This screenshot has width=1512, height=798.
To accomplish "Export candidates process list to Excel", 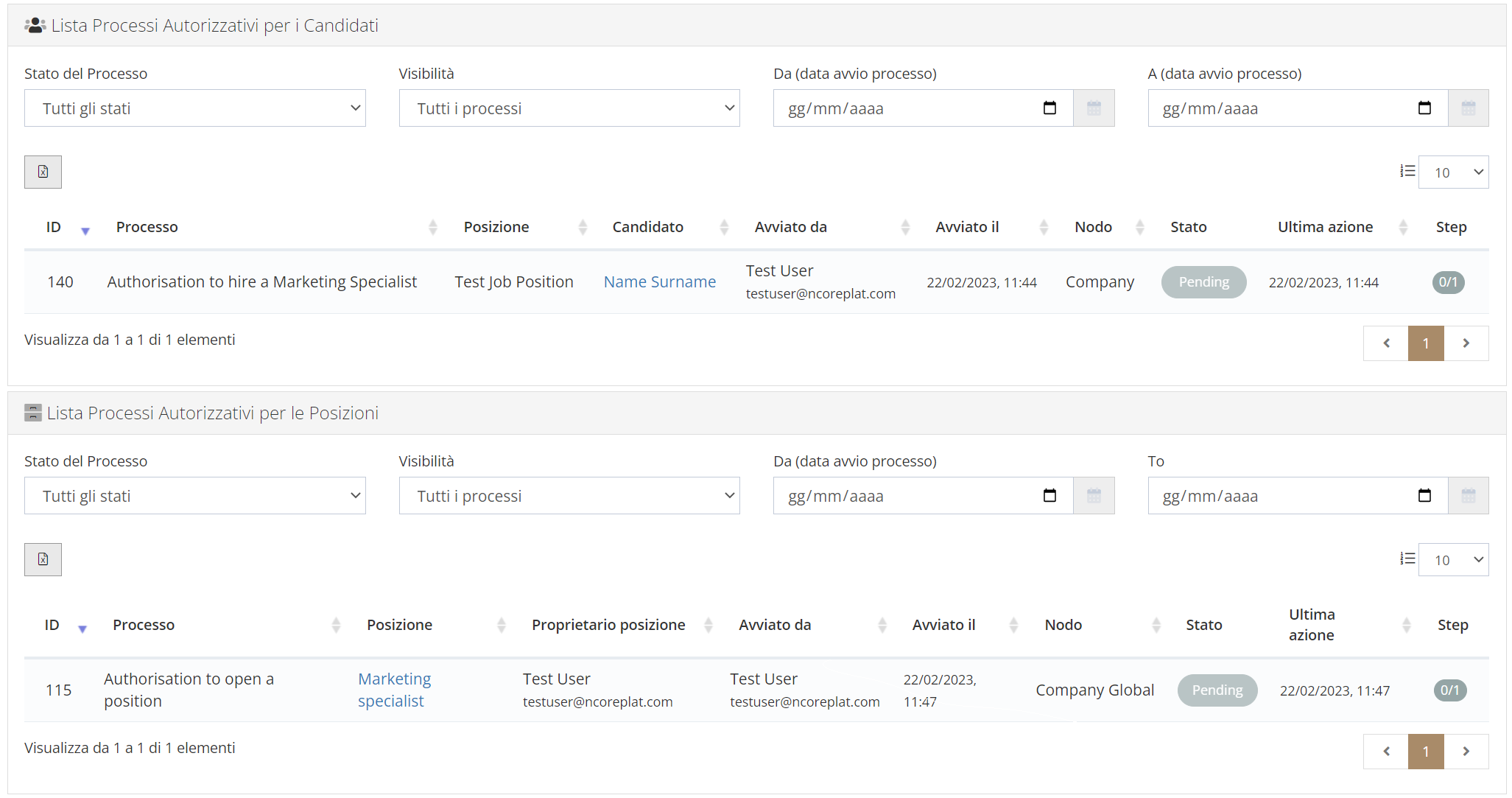I will pyautogui.click(x=43, y=172).
